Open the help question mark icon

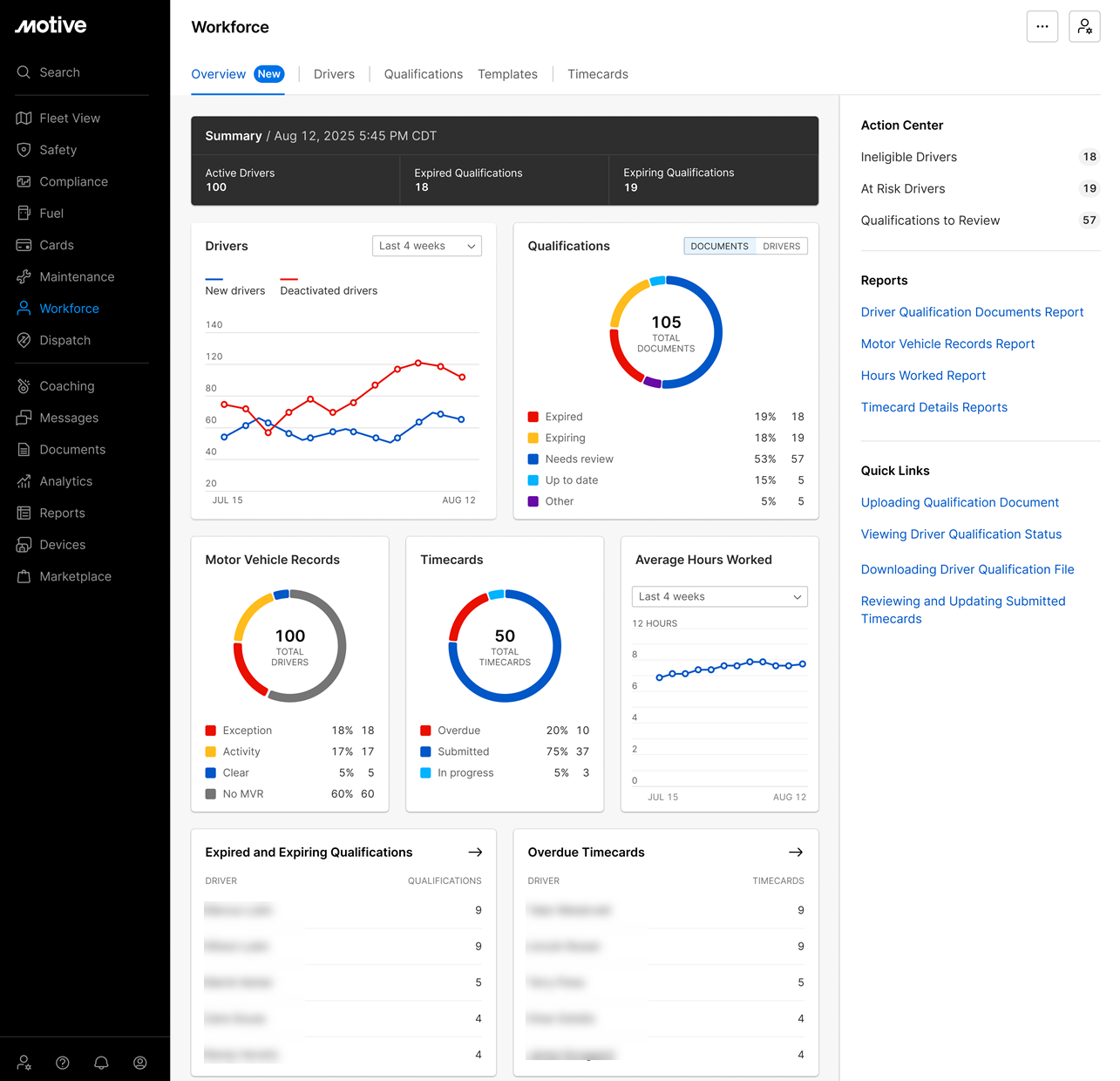click(63, 1063)
